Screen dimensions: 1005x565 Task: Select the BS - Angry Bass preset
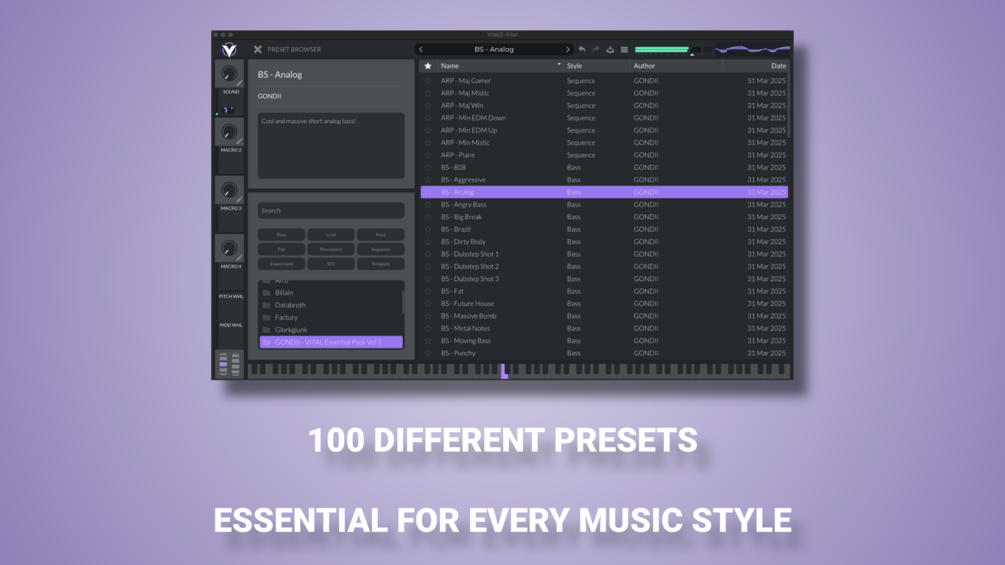tap(604, 204)
